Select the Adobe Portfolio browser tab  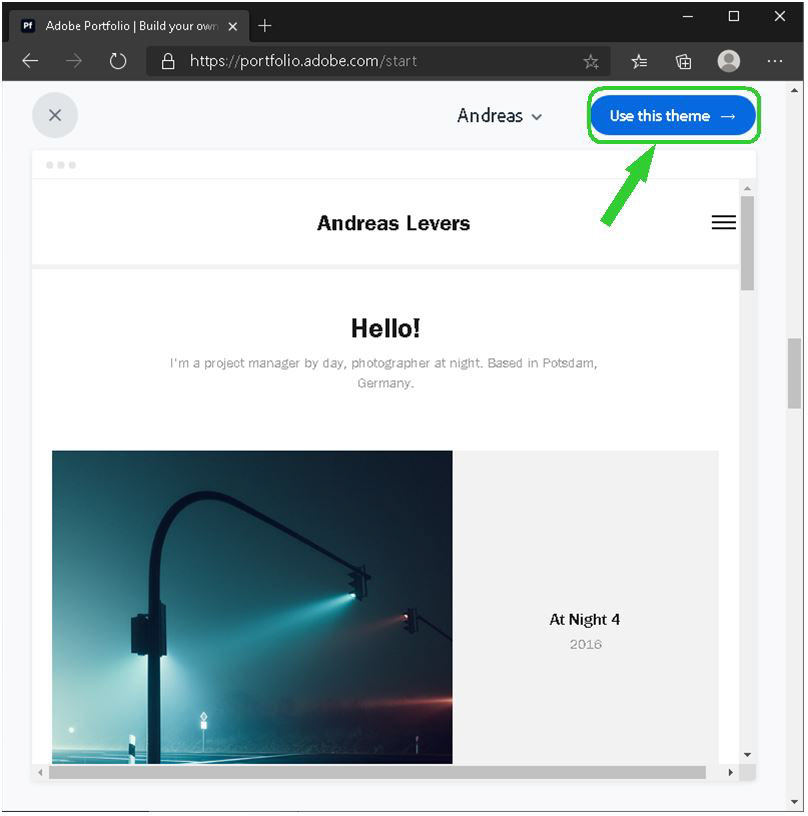click(x=129, y=26)
